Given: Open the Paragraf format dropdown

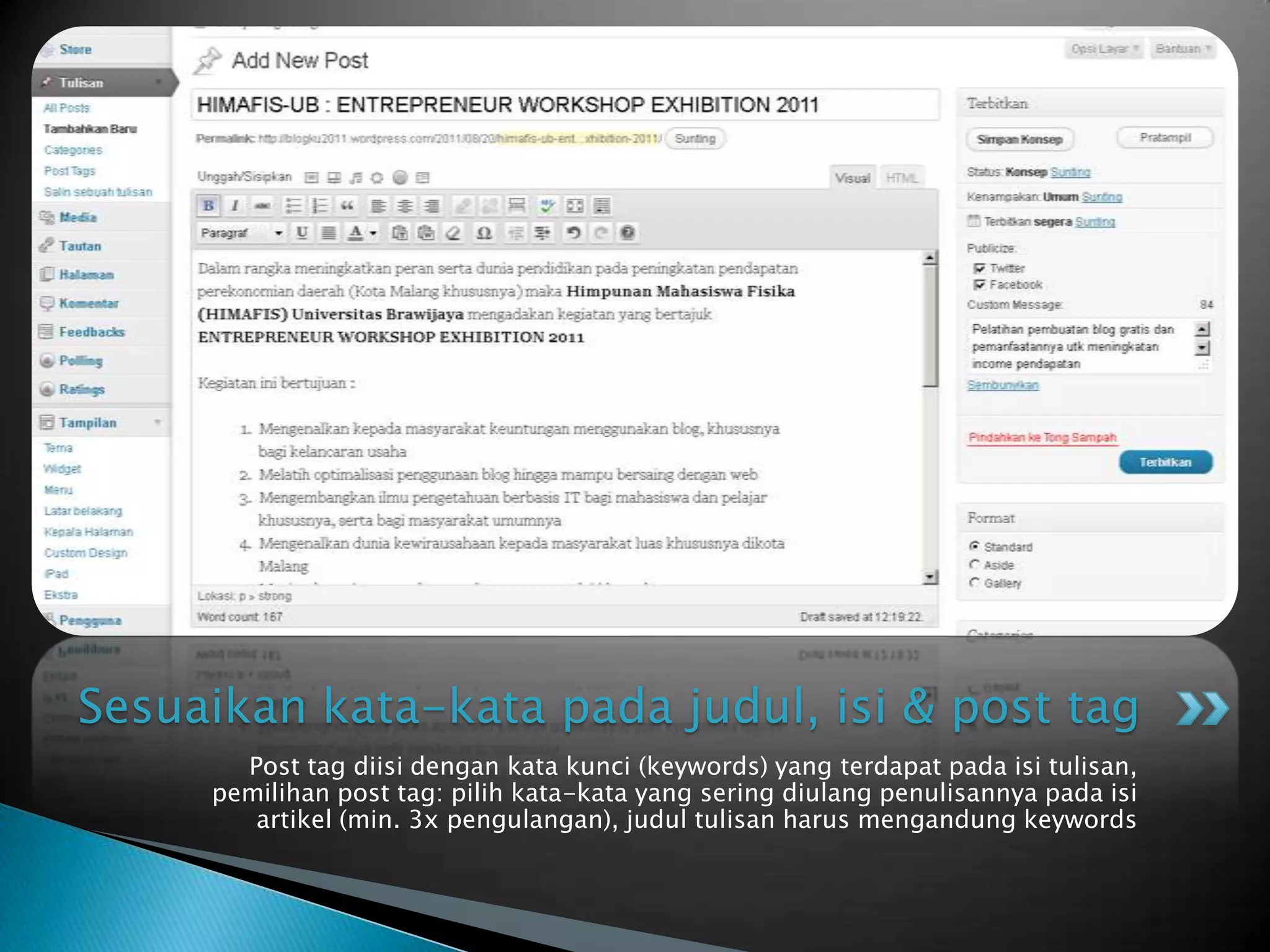Looking at the screenshot, I should [241, 233].
